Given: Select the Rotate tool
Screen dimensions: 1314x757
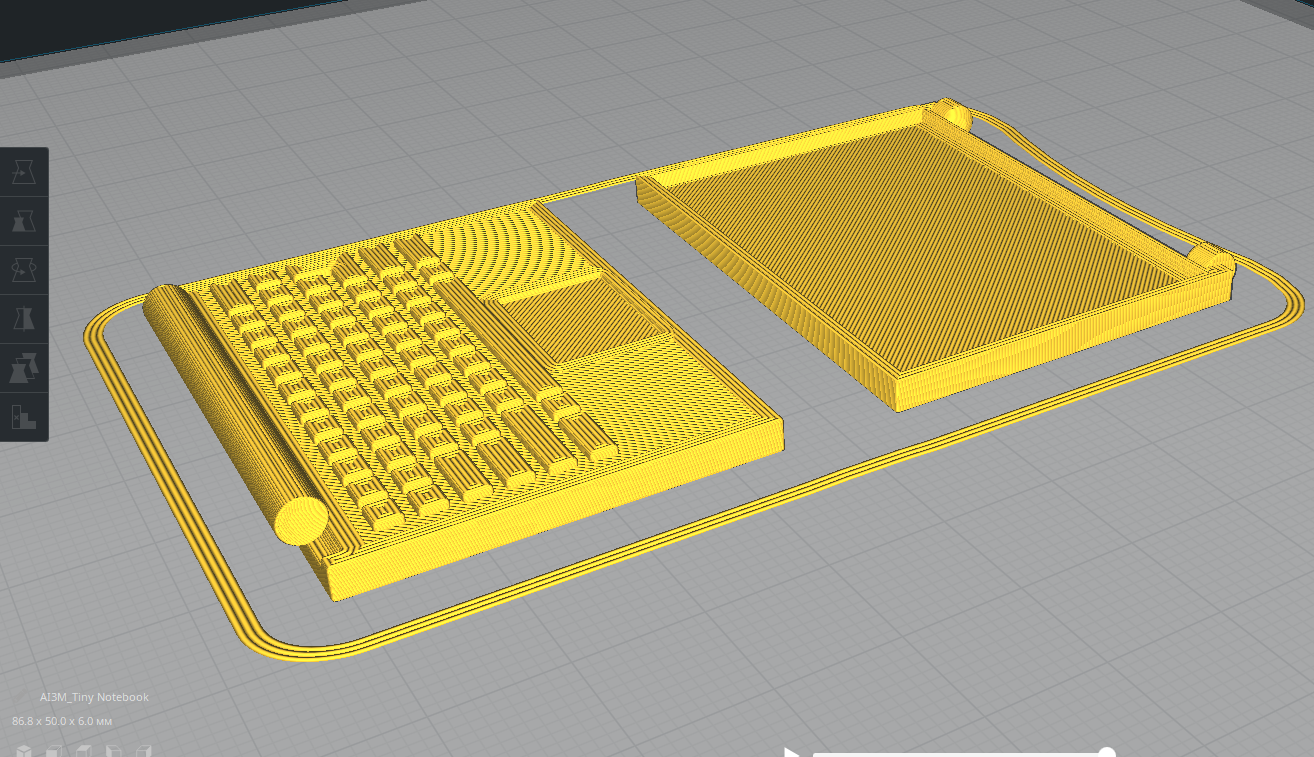Looking at the screenshot, I should click(x=23, y=270).
